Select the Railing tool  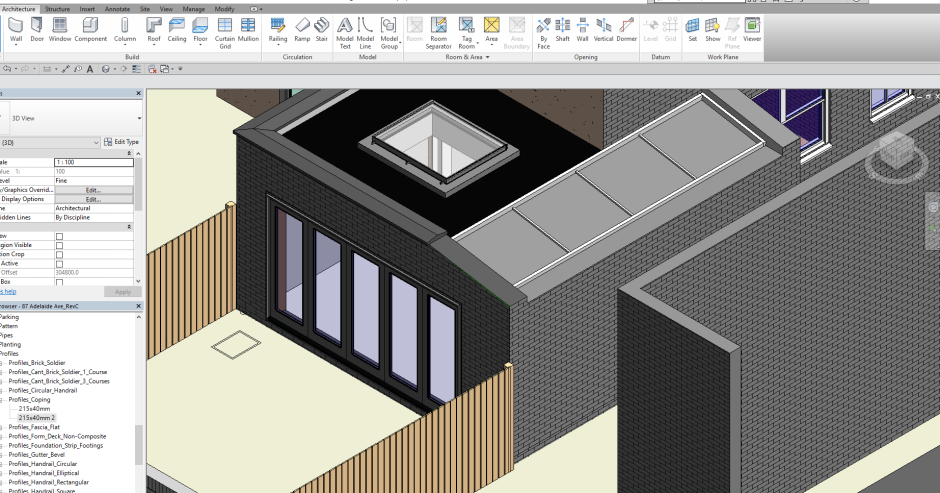278,30
